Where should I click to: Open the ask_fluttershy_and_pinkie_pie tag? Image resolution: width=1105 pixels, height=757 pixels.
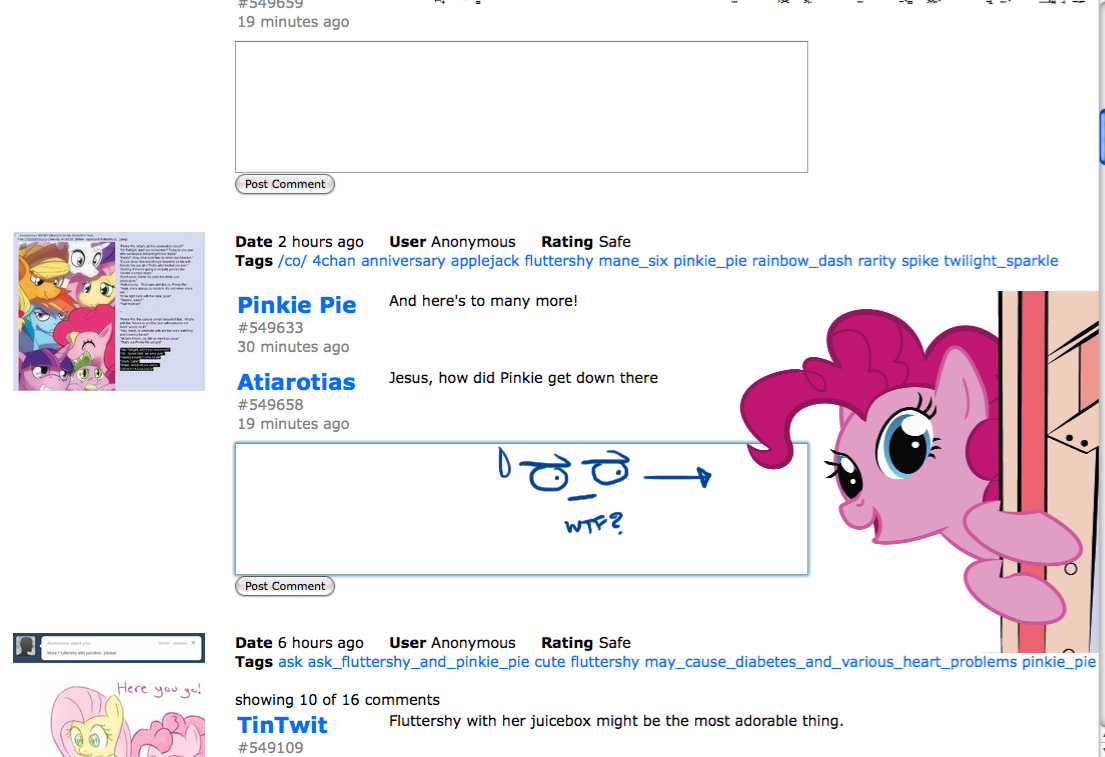click(x=418, y=663)
